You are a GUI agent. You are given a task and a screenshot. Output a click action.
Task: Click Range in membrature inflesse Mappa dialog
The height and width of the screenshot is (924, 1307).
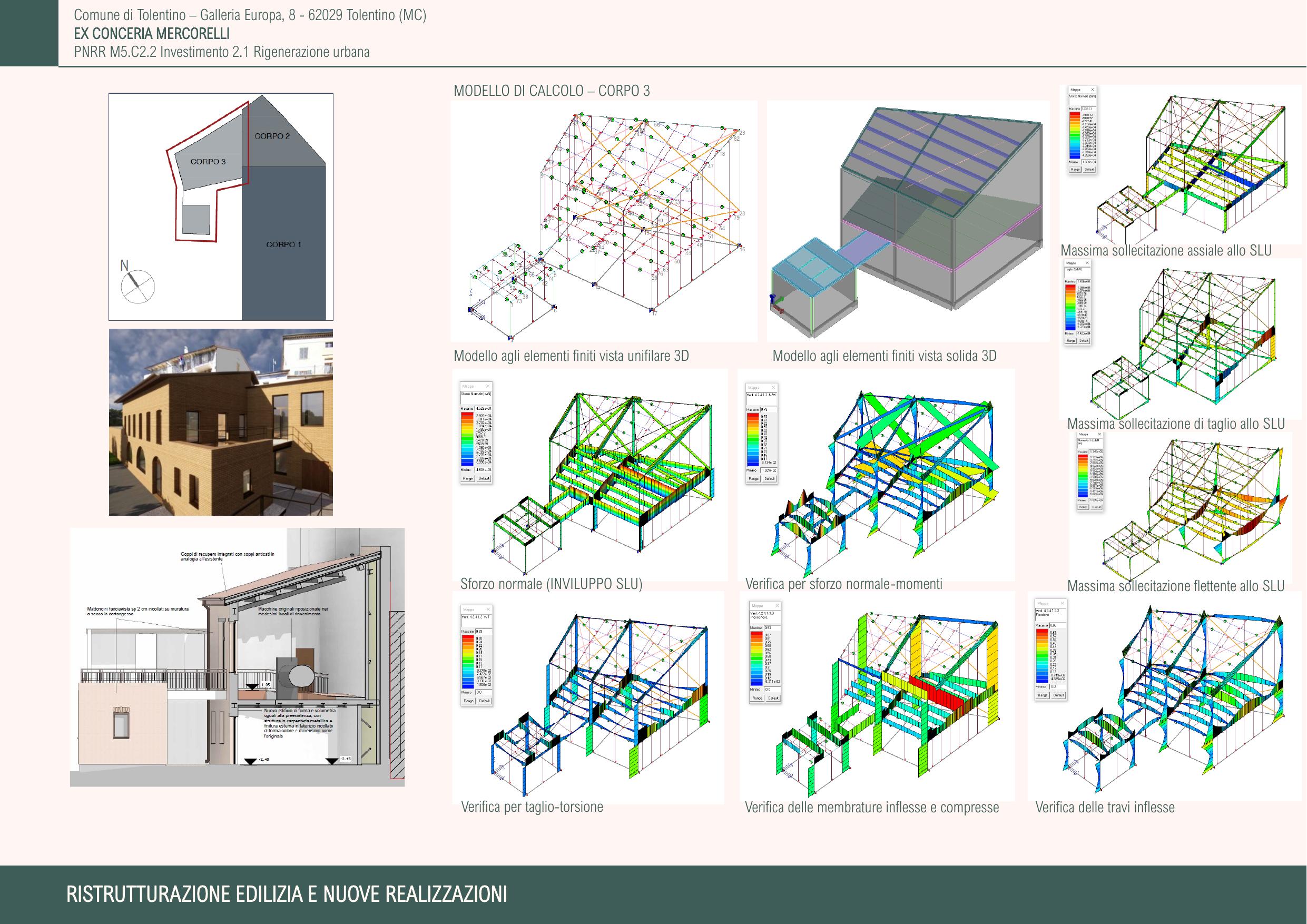click(x=757, y=698)
